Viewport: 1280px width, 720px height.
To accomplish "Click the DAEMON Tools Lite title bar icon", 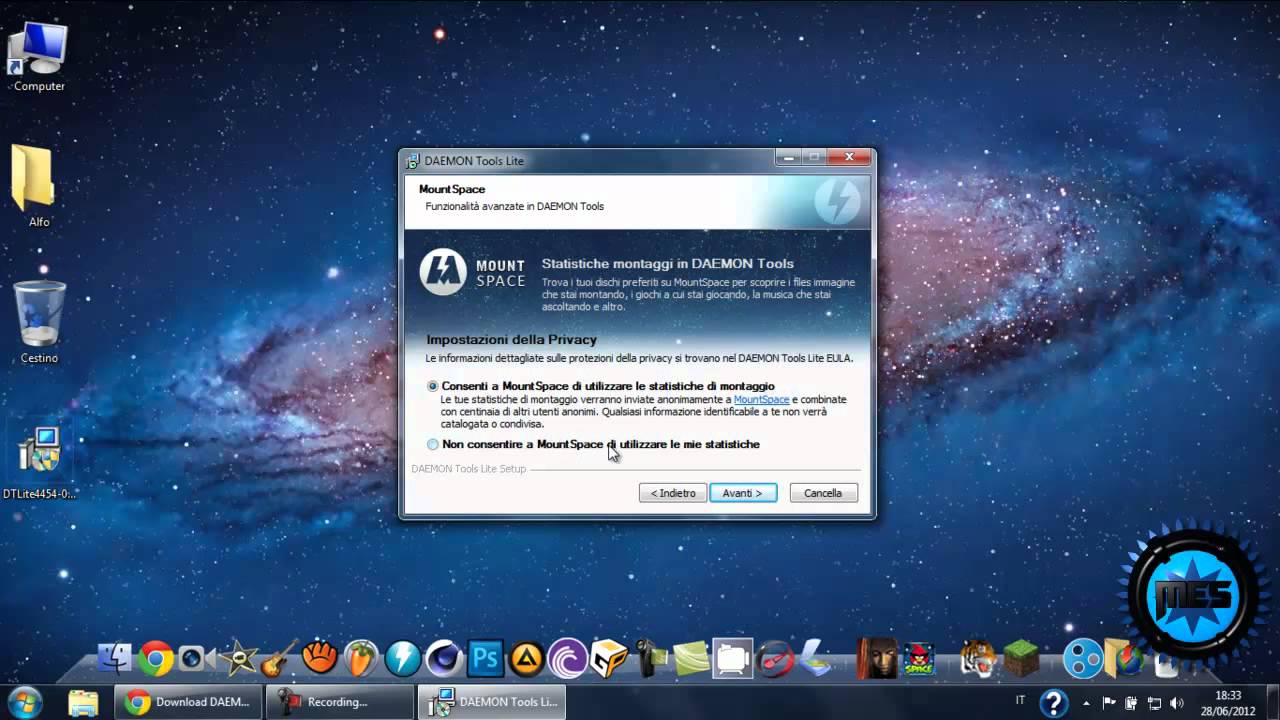I will [x=412, y=160].
